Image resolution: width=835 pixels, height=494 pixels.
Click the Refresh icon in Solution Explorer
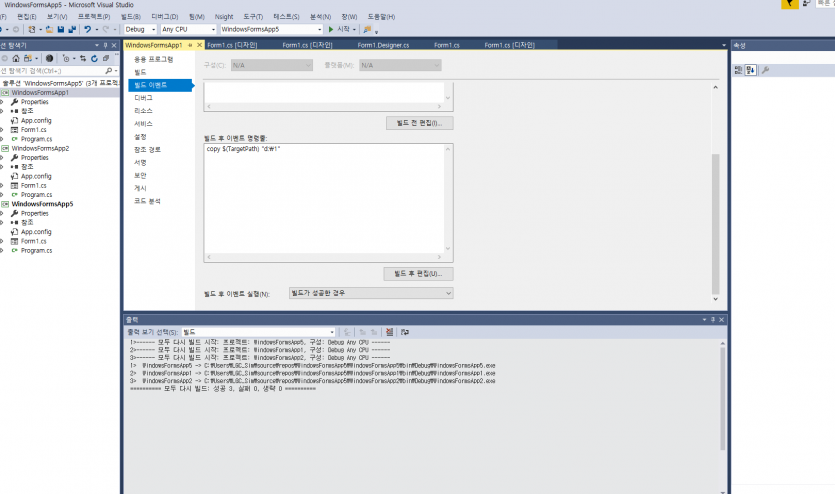tap(94, 59)
